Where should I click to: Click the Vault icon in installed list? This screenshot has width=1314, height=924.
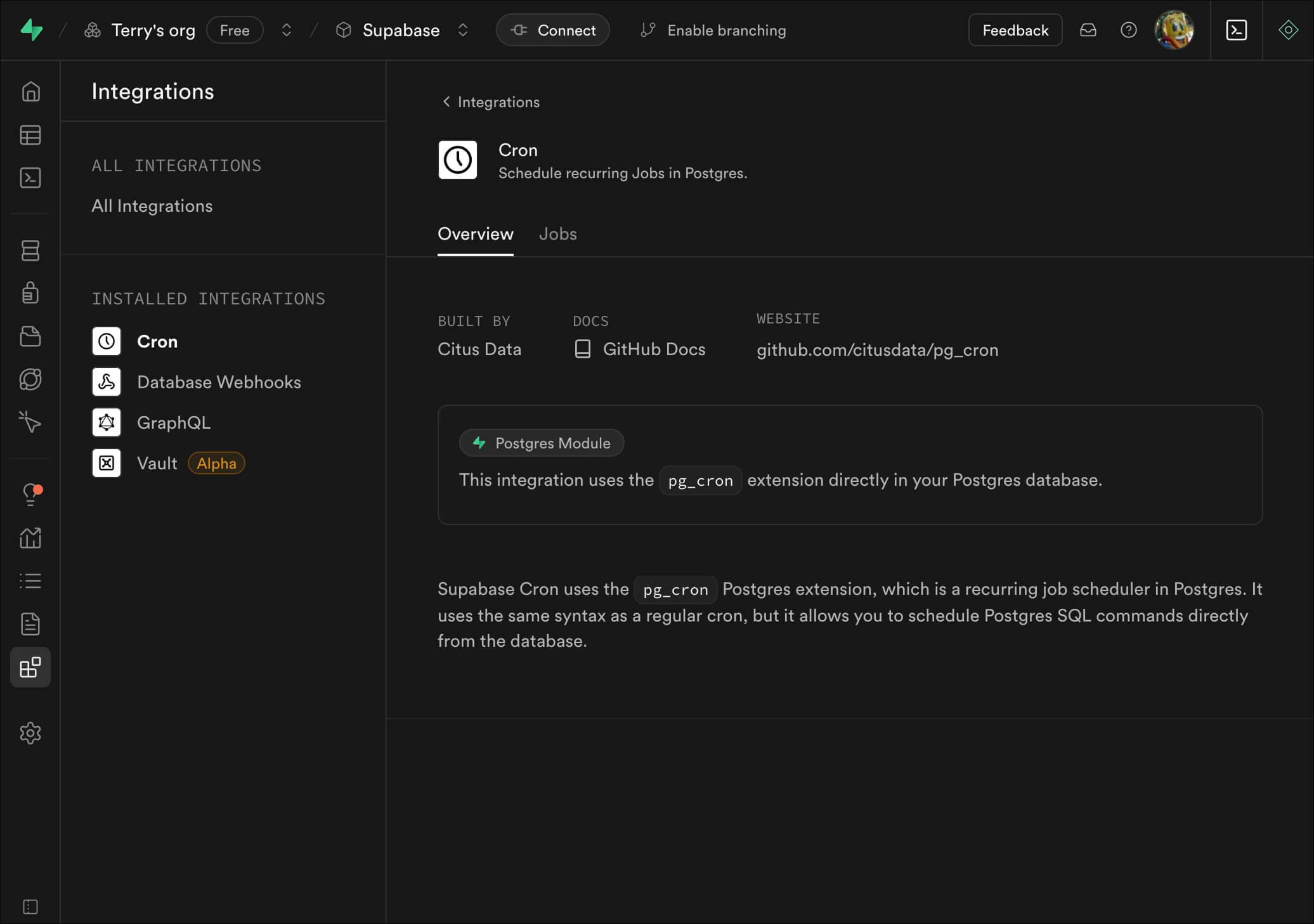point(107,463)
